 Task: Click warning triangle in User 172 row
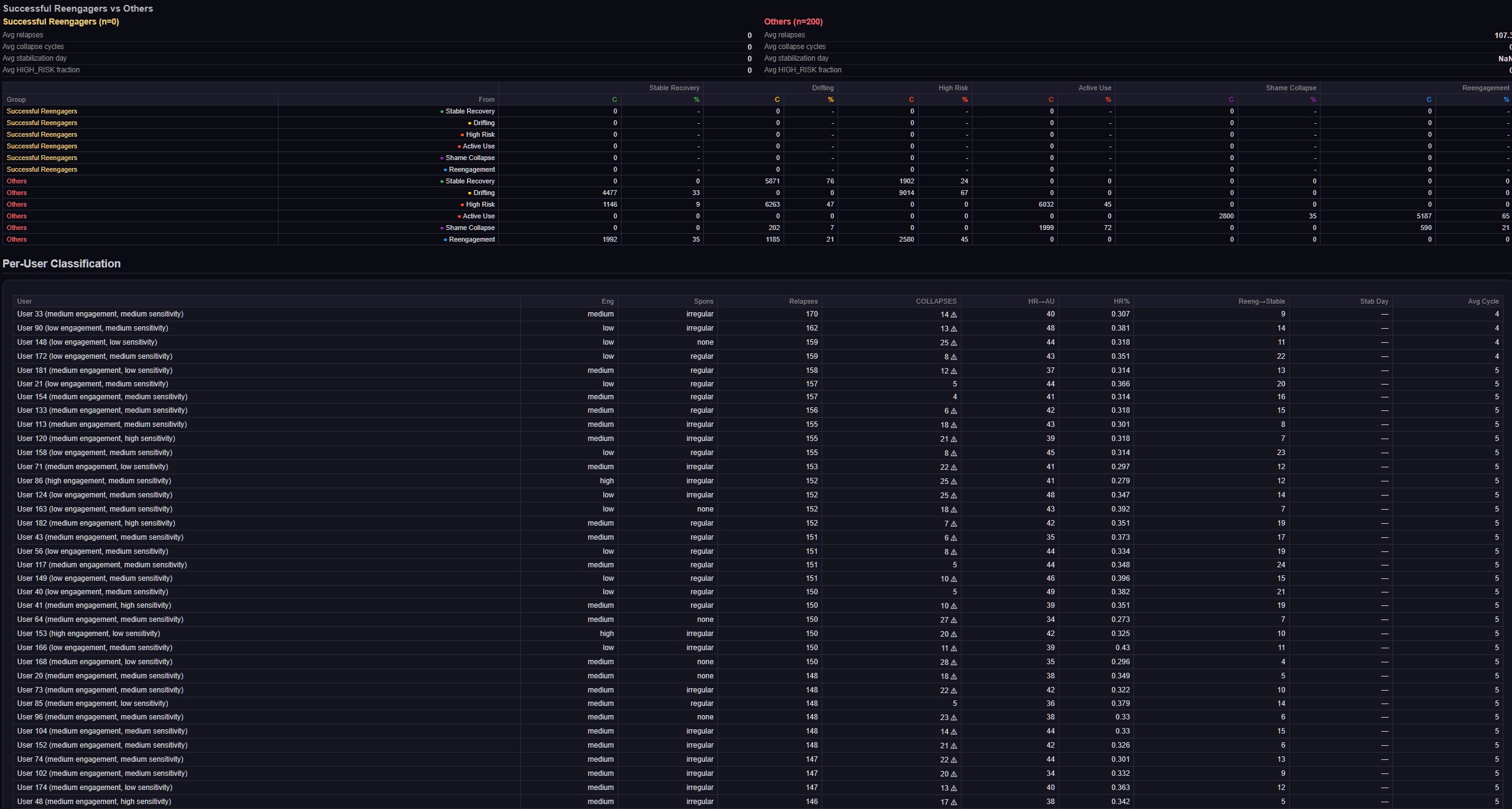[954, 357]
